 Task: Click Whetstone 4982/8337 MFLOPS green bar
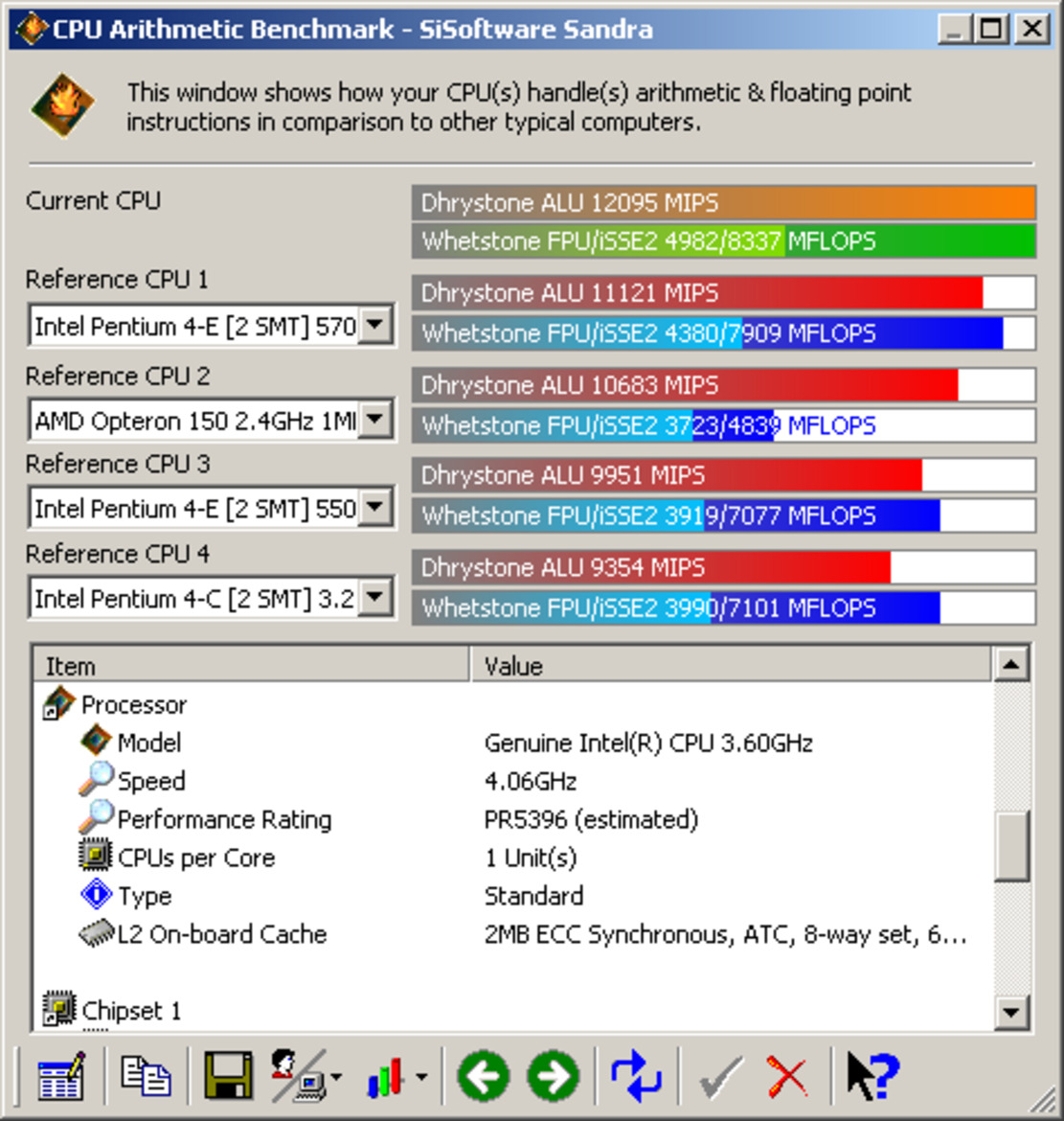pos(724,240)
